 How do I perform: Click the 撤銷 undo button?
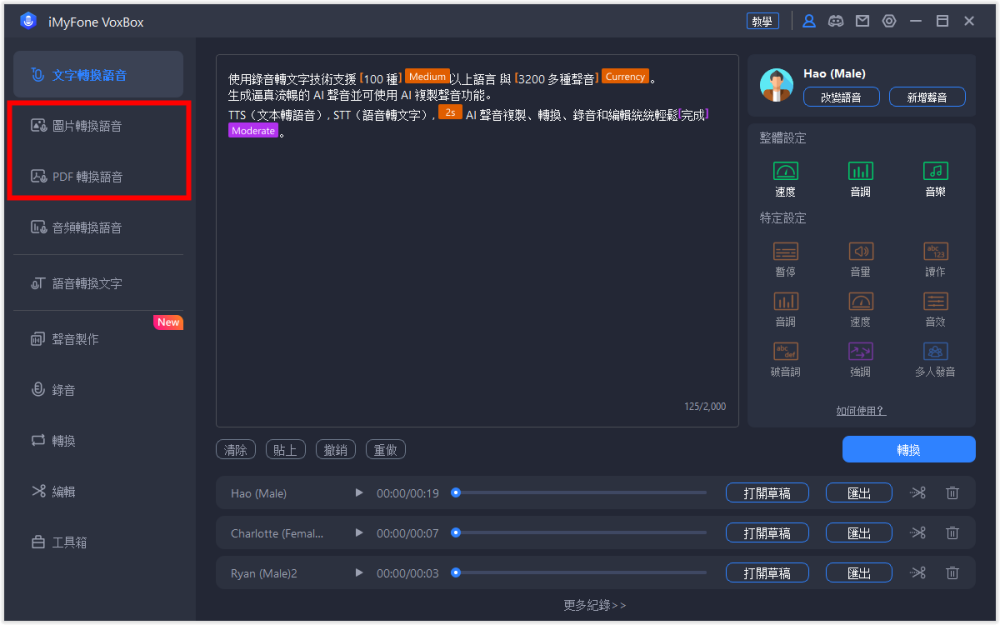[335, 450]
